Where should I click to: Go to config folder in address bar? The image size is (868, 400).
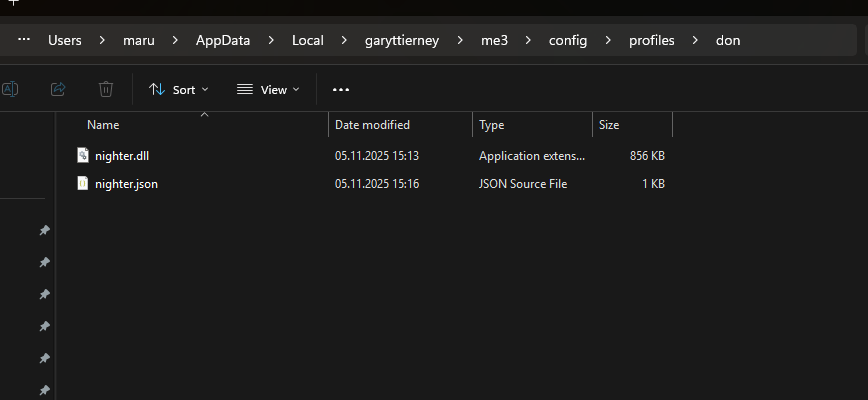(568, 41)
